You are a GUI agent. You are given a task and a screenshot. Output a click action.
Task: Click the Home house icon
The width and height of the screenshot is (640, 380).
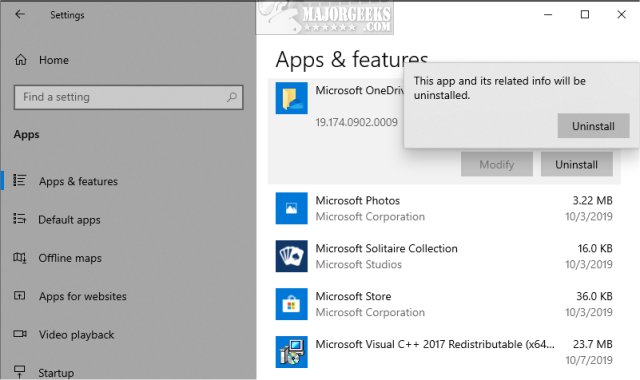[x=20, y=60]
